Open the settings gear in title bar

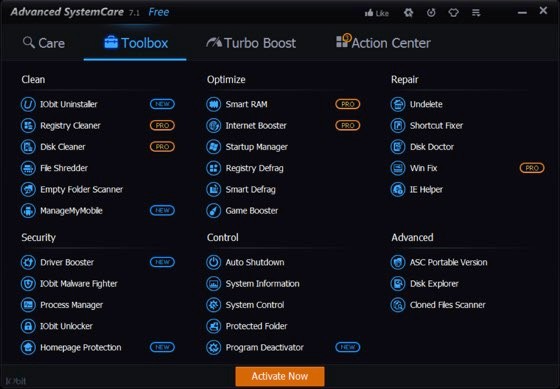(409, 13)
